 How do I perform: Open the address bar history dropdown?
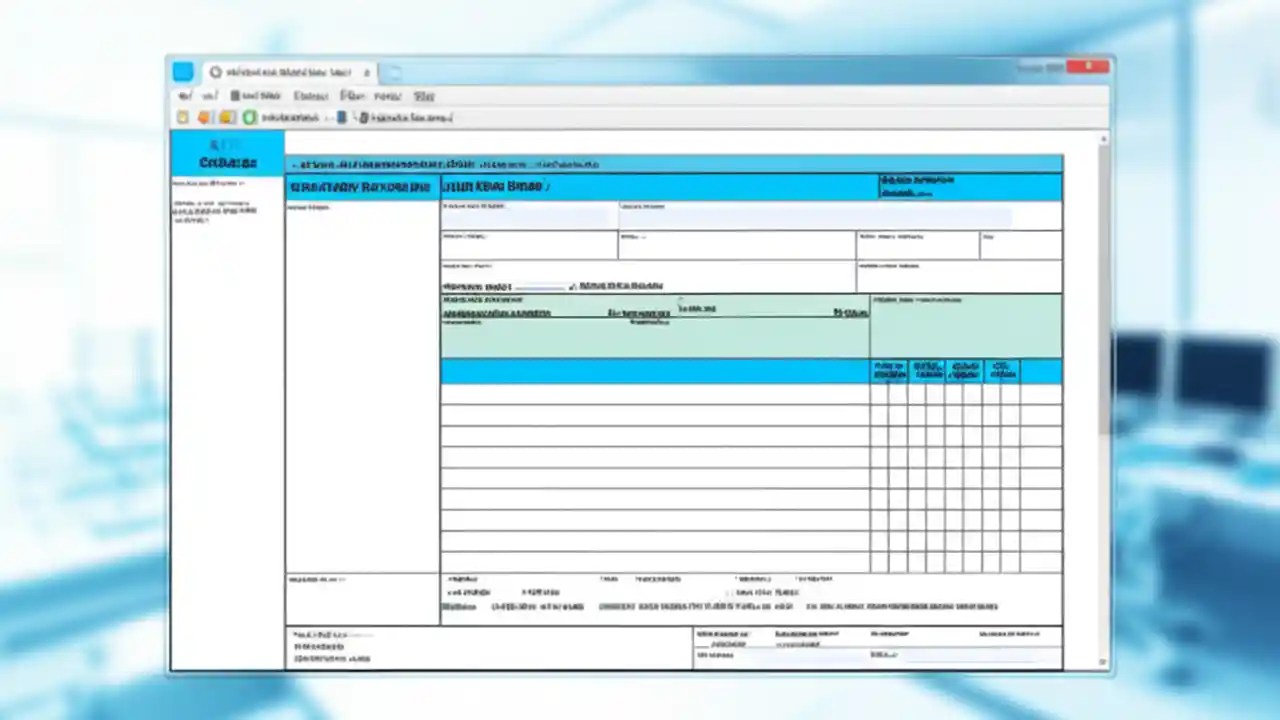click(327, 118)
